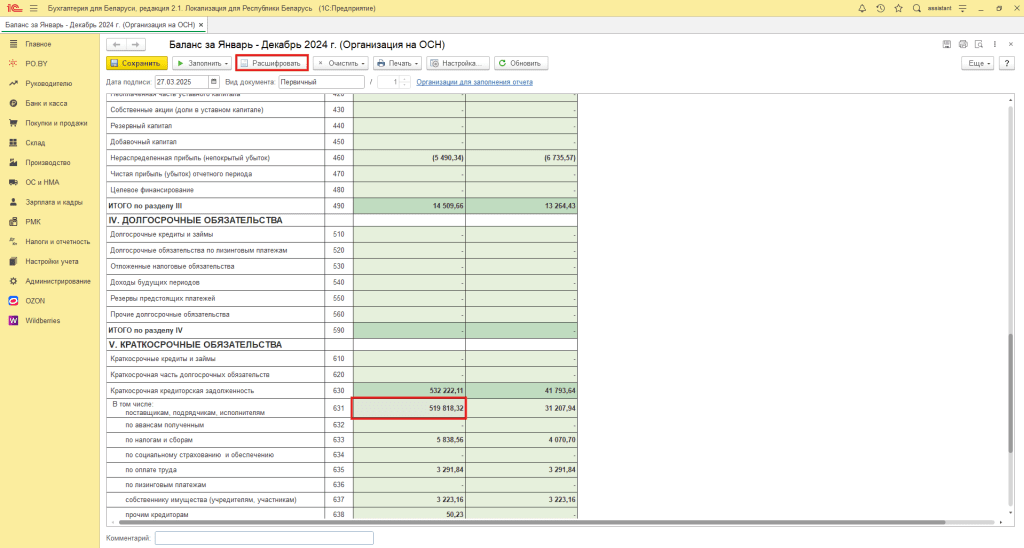Click the row label Долгосрочные кредиты и займы

point(161,234)
